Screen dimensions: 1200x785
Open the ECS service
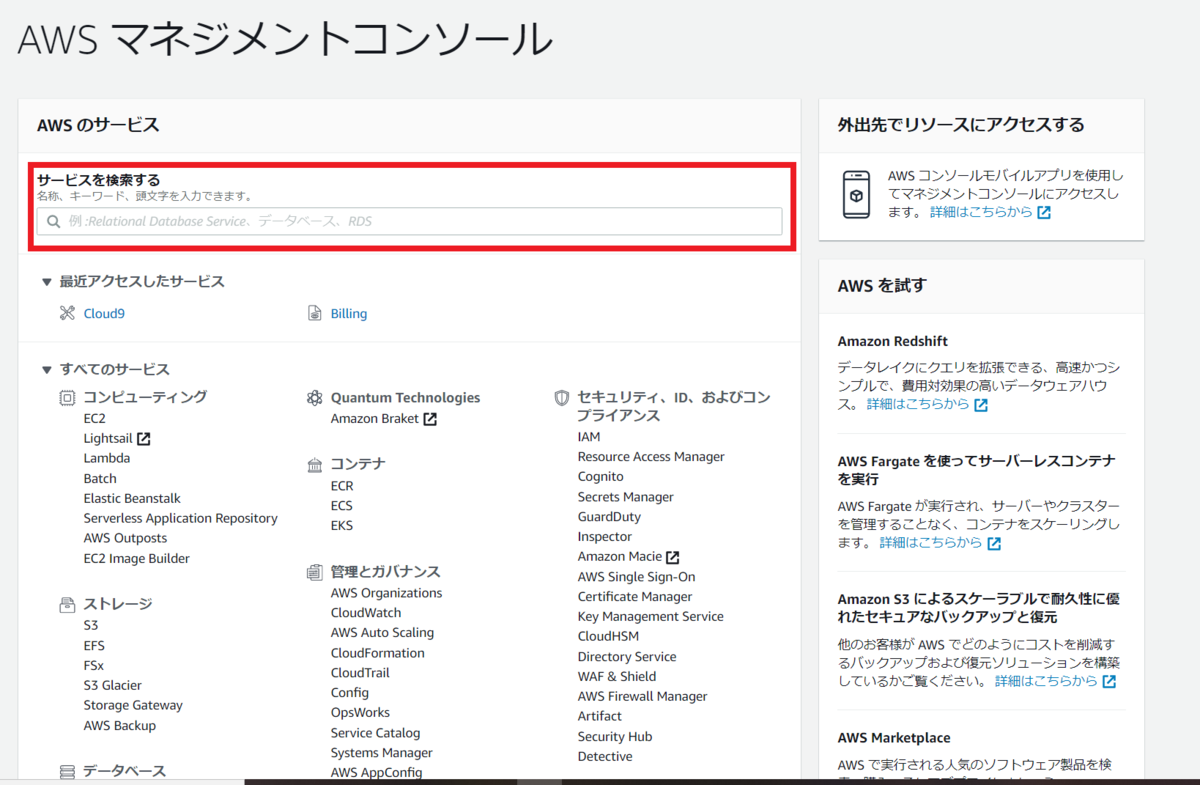342,505
